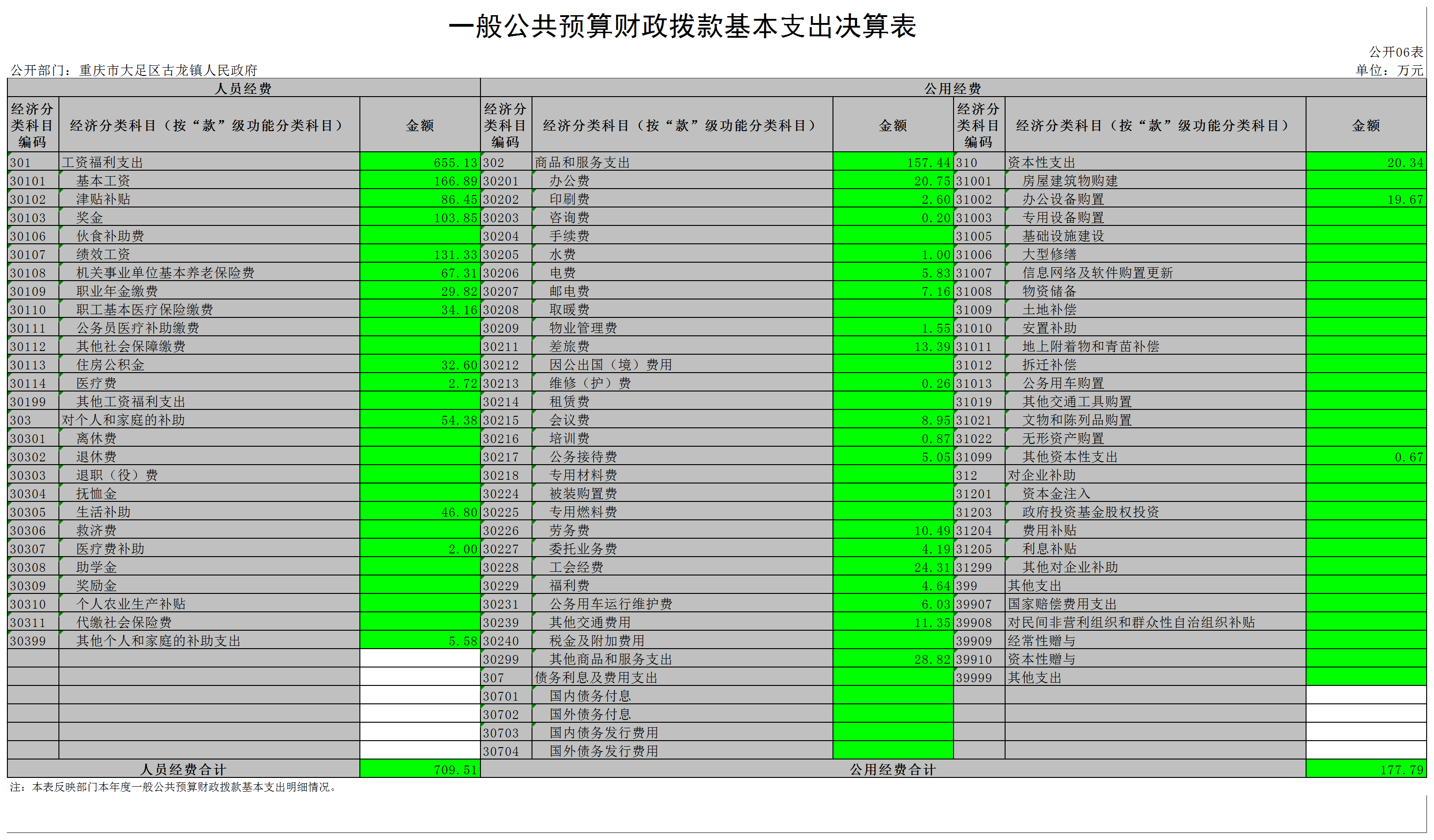The width and height of the screenshot is (1434, 840).
Task: Select the 委托业务费 cell
Action: (682, 548)
